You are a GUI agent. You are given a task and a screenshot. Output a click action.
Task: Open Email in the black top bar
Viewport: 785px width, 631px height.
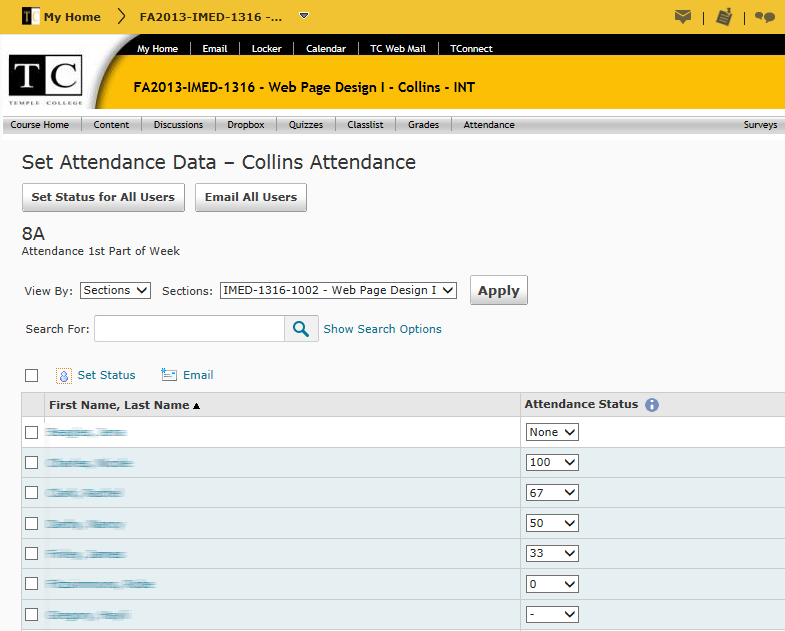215,49
